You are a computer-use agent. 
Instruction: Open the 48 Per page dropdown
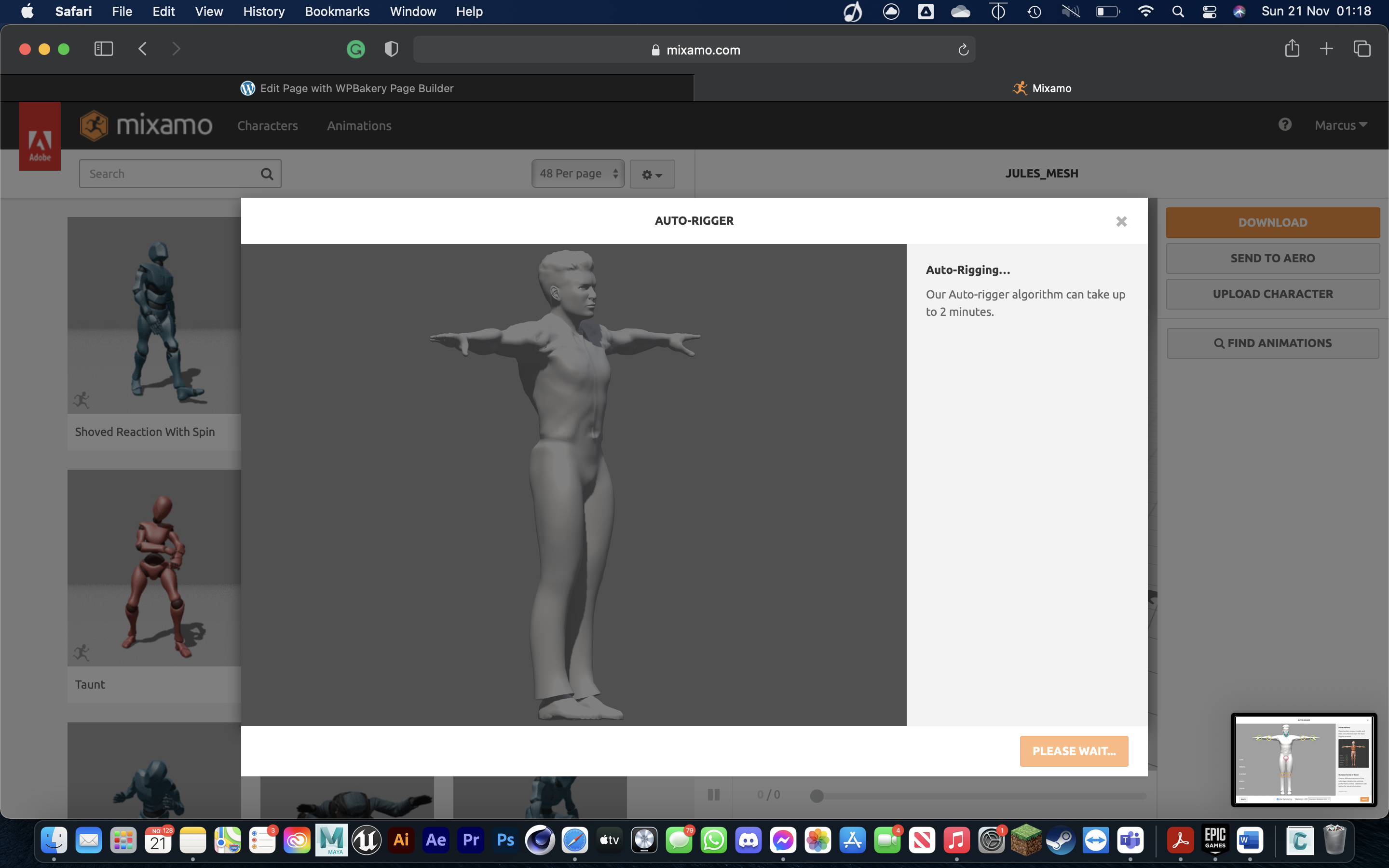pyautogui.click(x=578, y=174)
